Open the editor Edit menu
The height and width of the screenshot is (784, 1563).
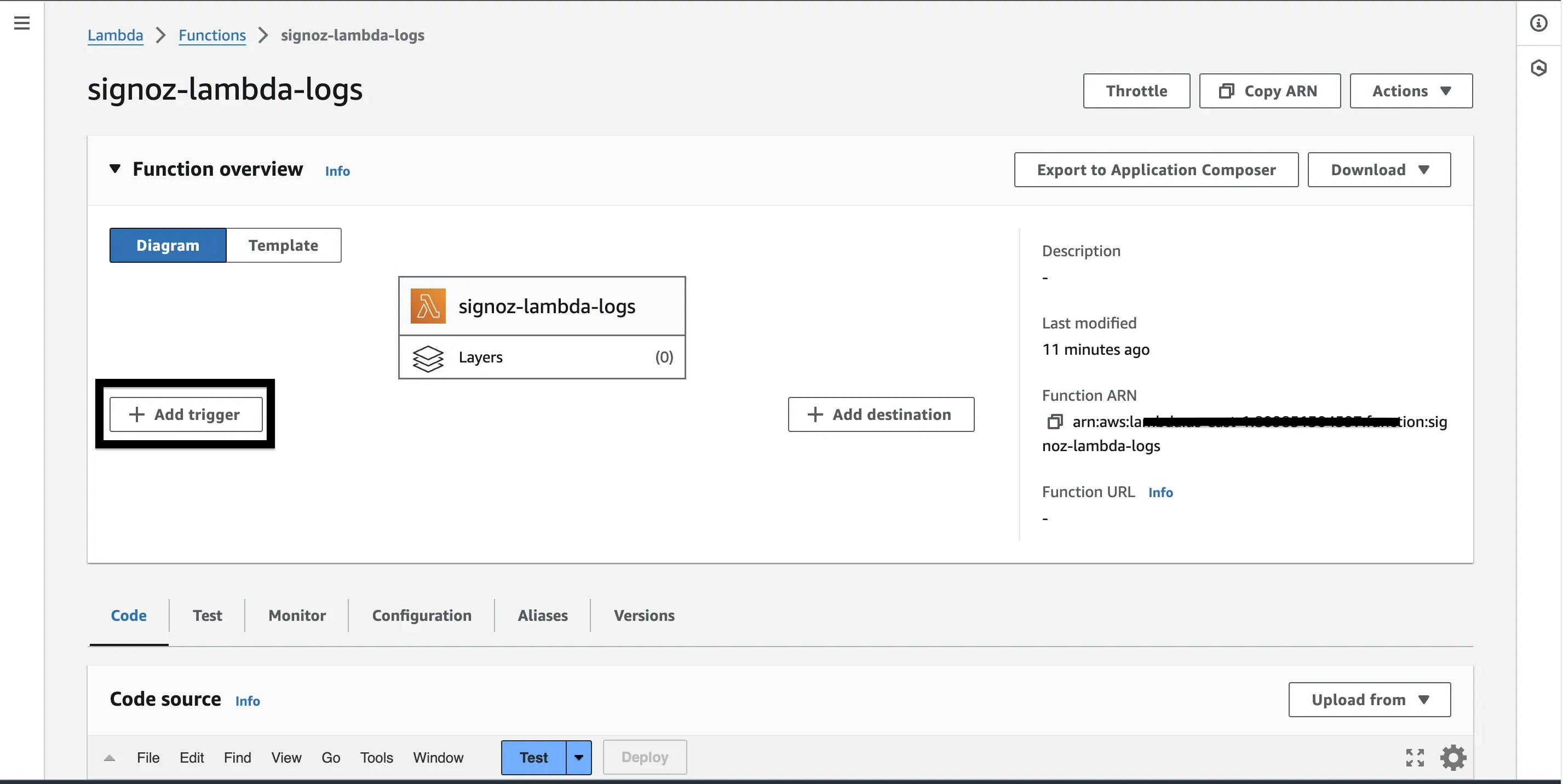(x=192, y=758)
